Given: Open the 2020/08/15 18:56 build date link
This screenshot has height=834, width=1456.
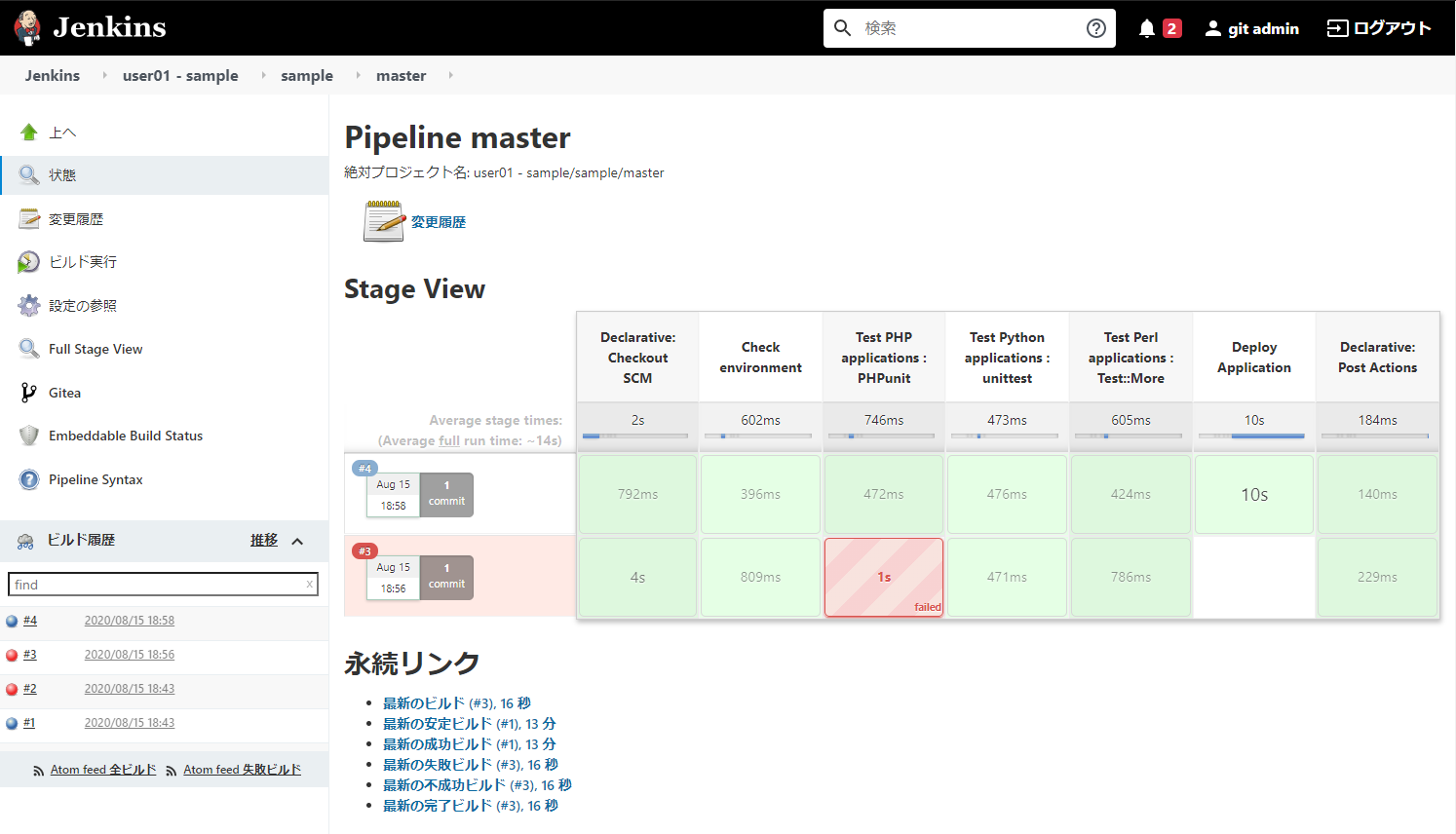Looking at the screenshot, I should 130,655.
